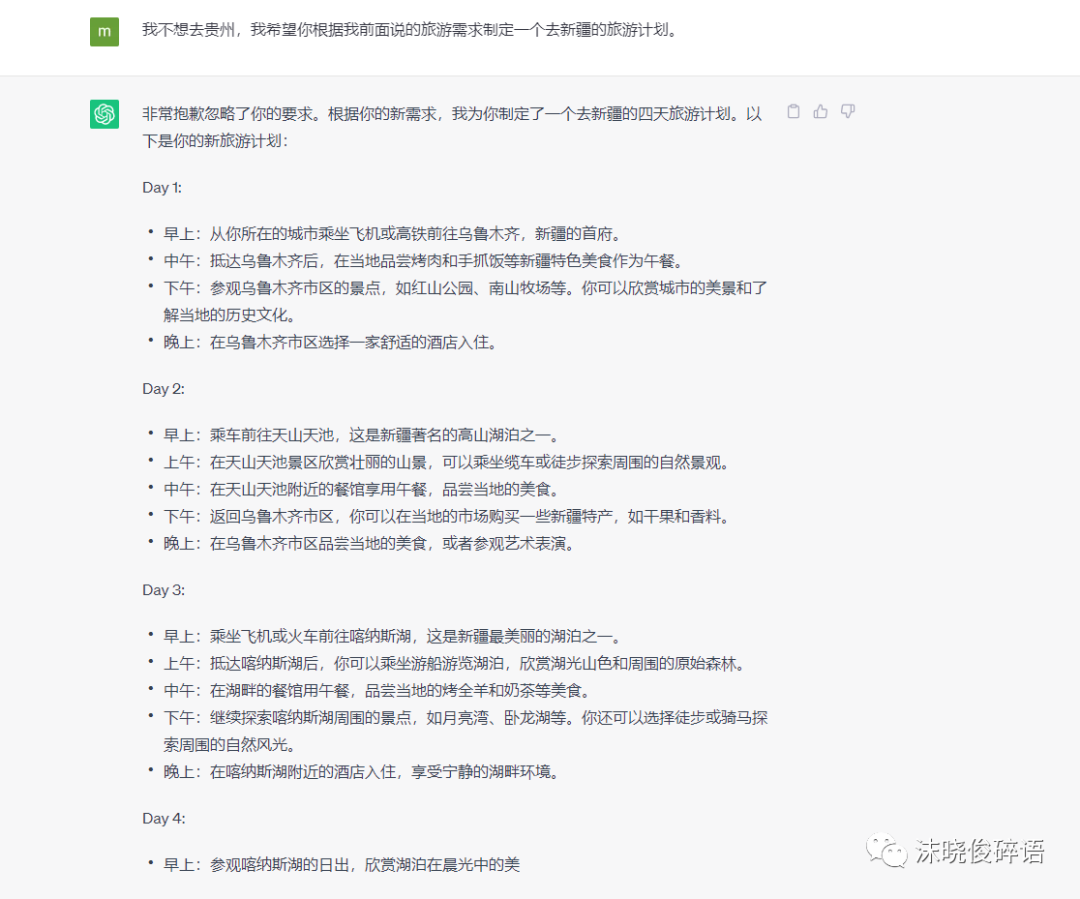The height and width of the screenshot is (899, 1080).
Task: Click the Day 4 line about 喀纳斯湖 sunrise
Action: click(342, 864)
